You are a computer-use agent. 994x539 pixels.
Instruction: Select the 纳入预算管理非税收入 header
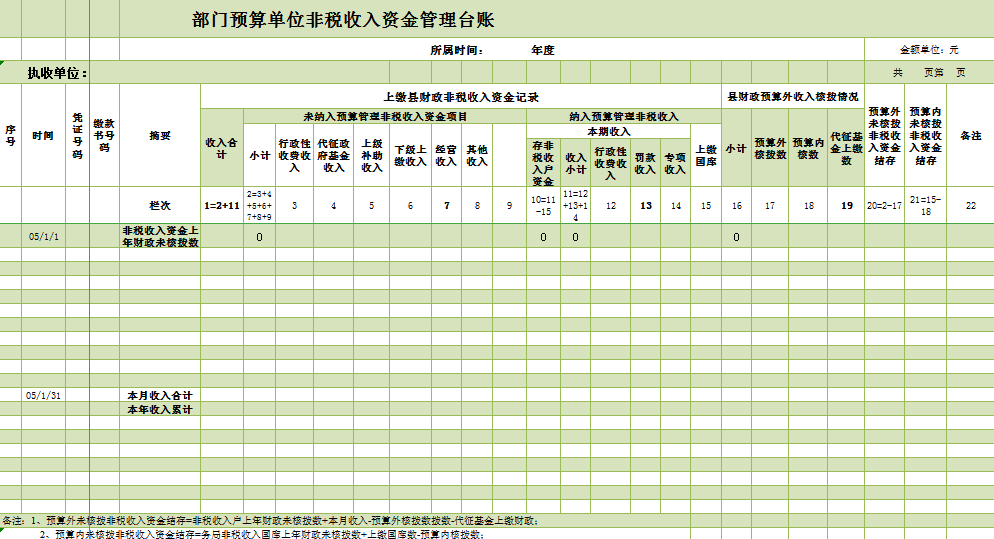pyautogui.click(x=624, y=117)
